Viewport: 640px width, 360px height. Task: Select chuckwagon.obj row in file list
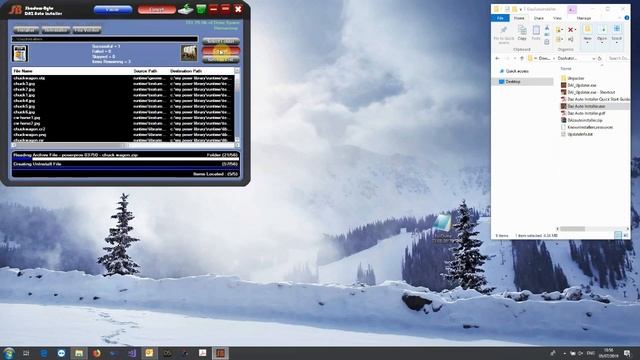pos(123,78)
